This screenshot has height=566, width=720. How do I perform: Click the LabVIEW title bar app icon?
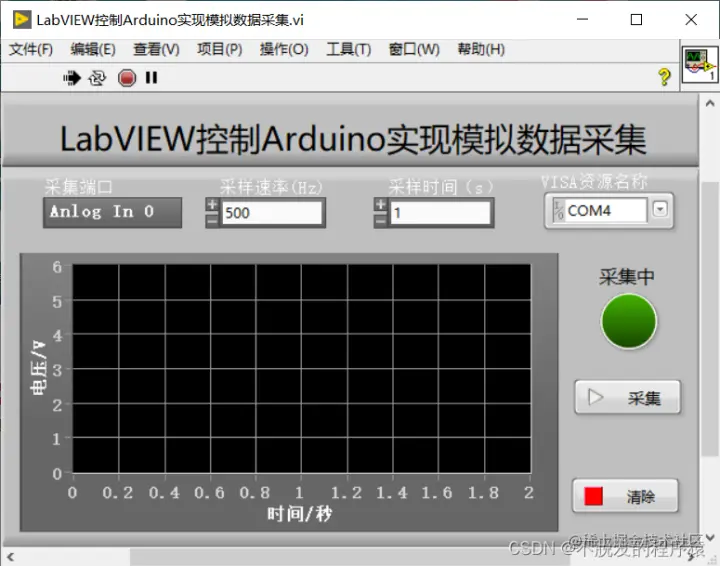22,20
